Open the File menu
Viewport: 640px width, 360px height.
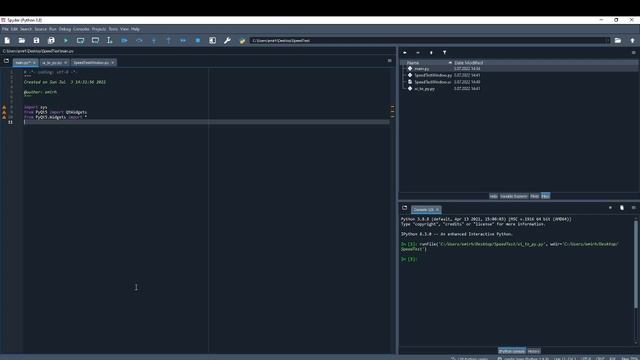pos(5,29)
